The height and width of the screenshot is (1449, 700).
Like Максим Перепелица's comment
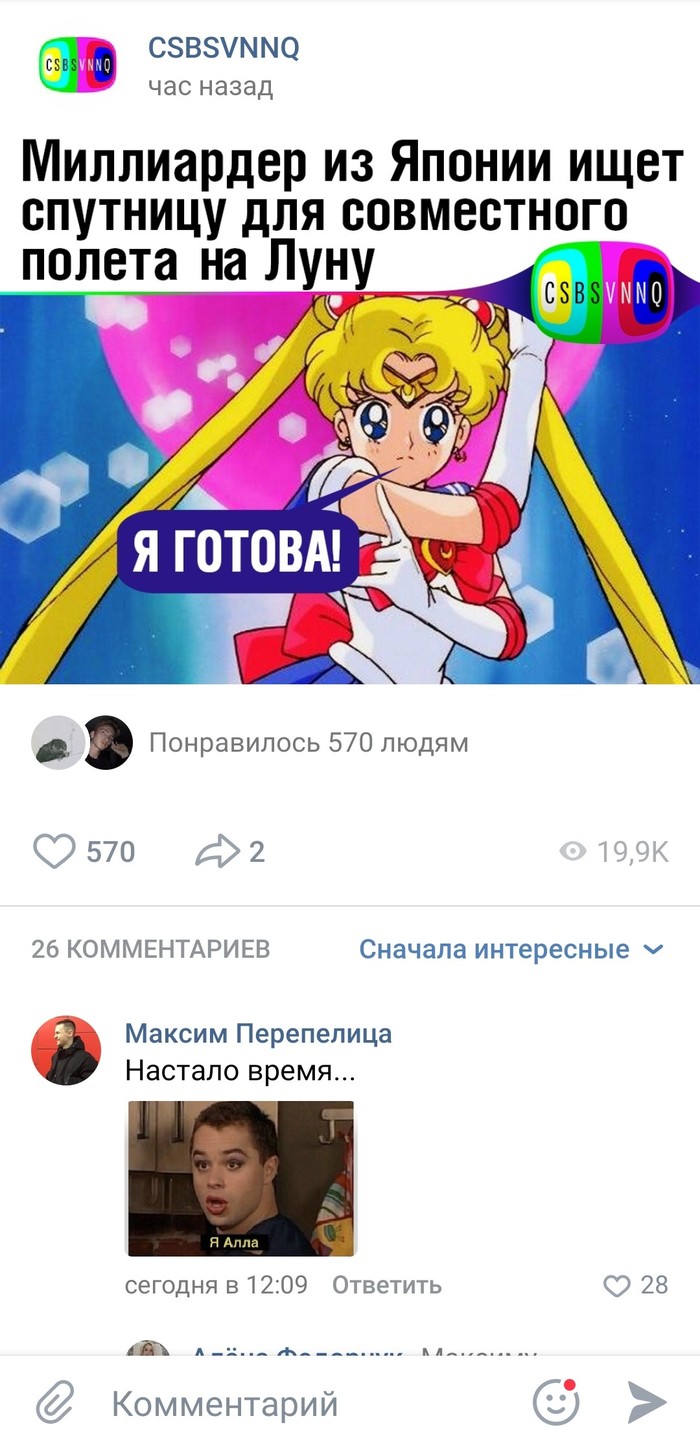(618, 1285)
